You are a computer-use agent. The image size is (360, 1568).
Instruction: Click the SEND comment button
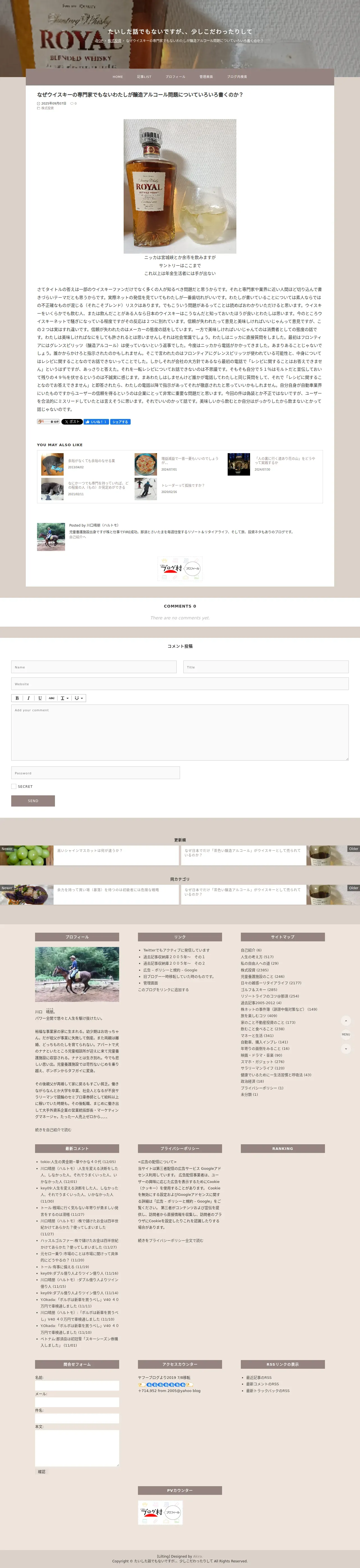(x=33, y=801)
